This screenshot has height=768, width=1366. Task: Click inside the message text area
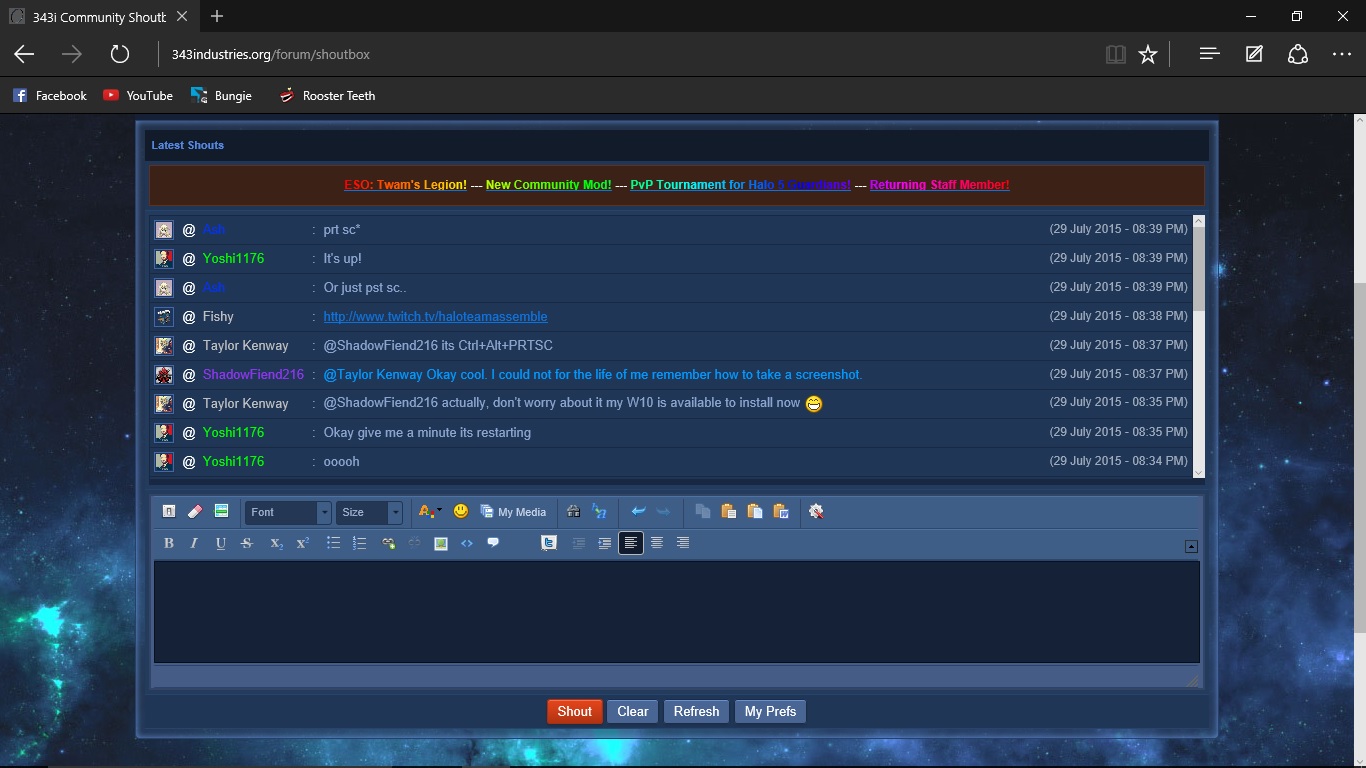click(x=676, y=611)
